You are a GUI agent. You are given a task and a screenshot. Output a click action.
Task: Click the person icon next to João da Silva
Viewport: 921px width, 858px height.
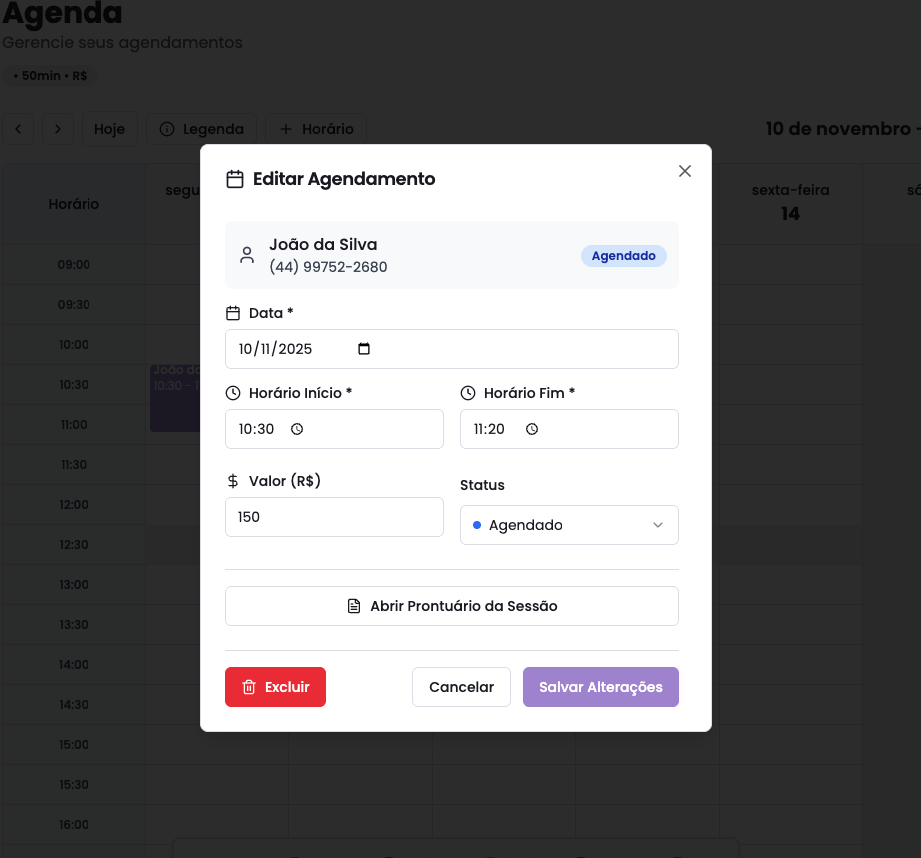click(247, 255)
